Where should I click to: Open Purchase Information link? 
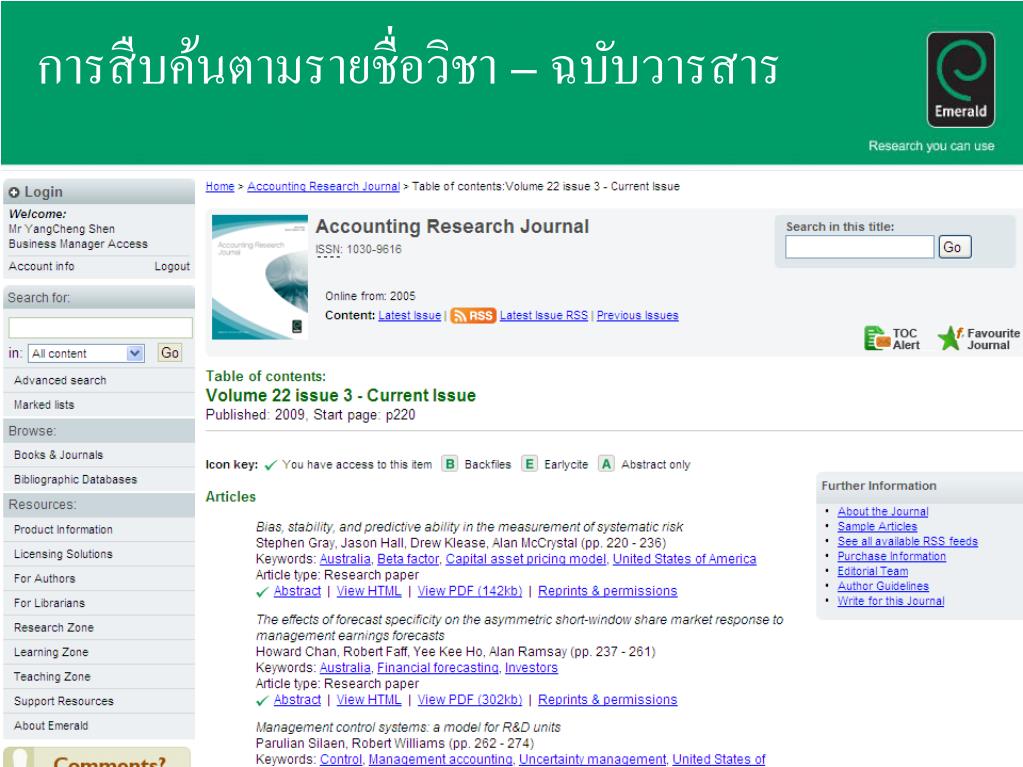pos(892,556)
